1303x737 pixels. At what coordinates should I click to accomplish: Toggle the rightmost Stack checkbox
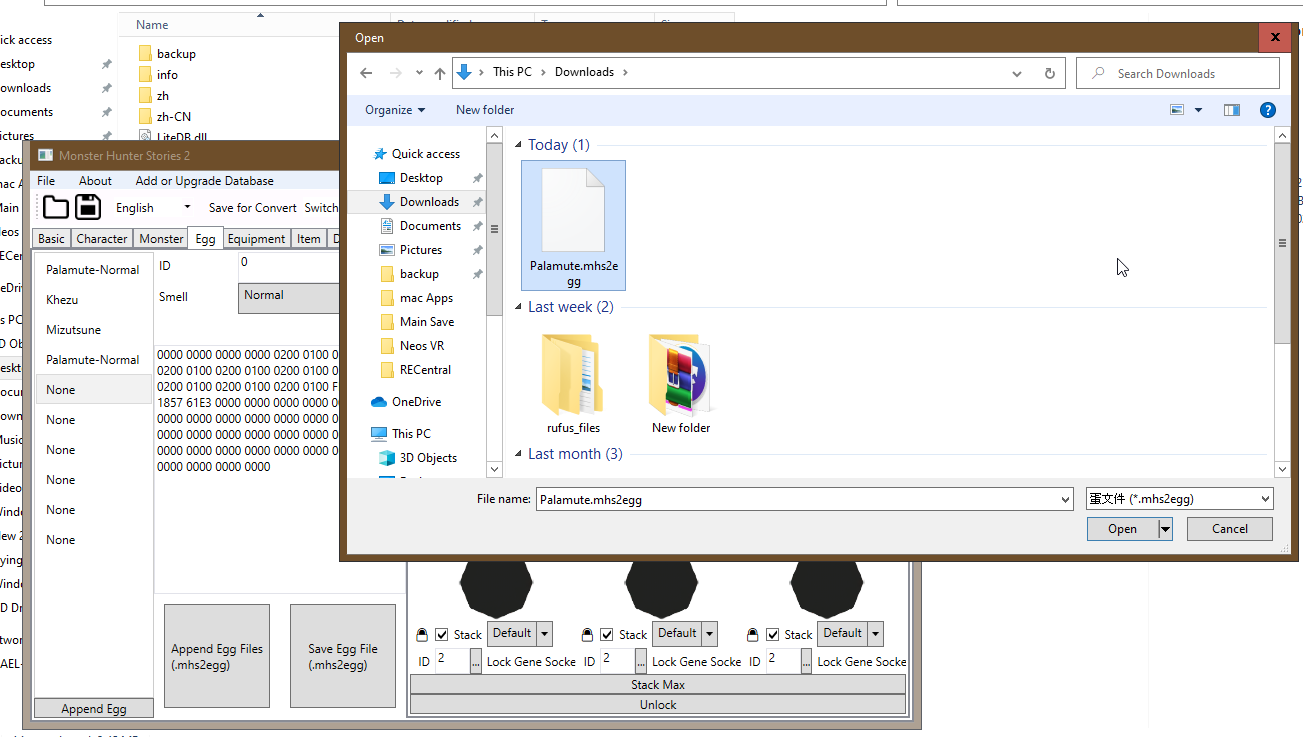pyautogui.click(x=773, y=634)
